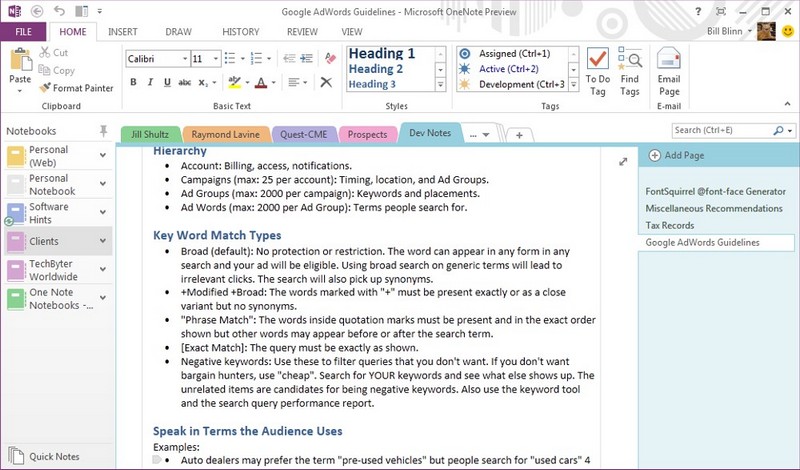Click the search magnifier icon

point(778,131)
